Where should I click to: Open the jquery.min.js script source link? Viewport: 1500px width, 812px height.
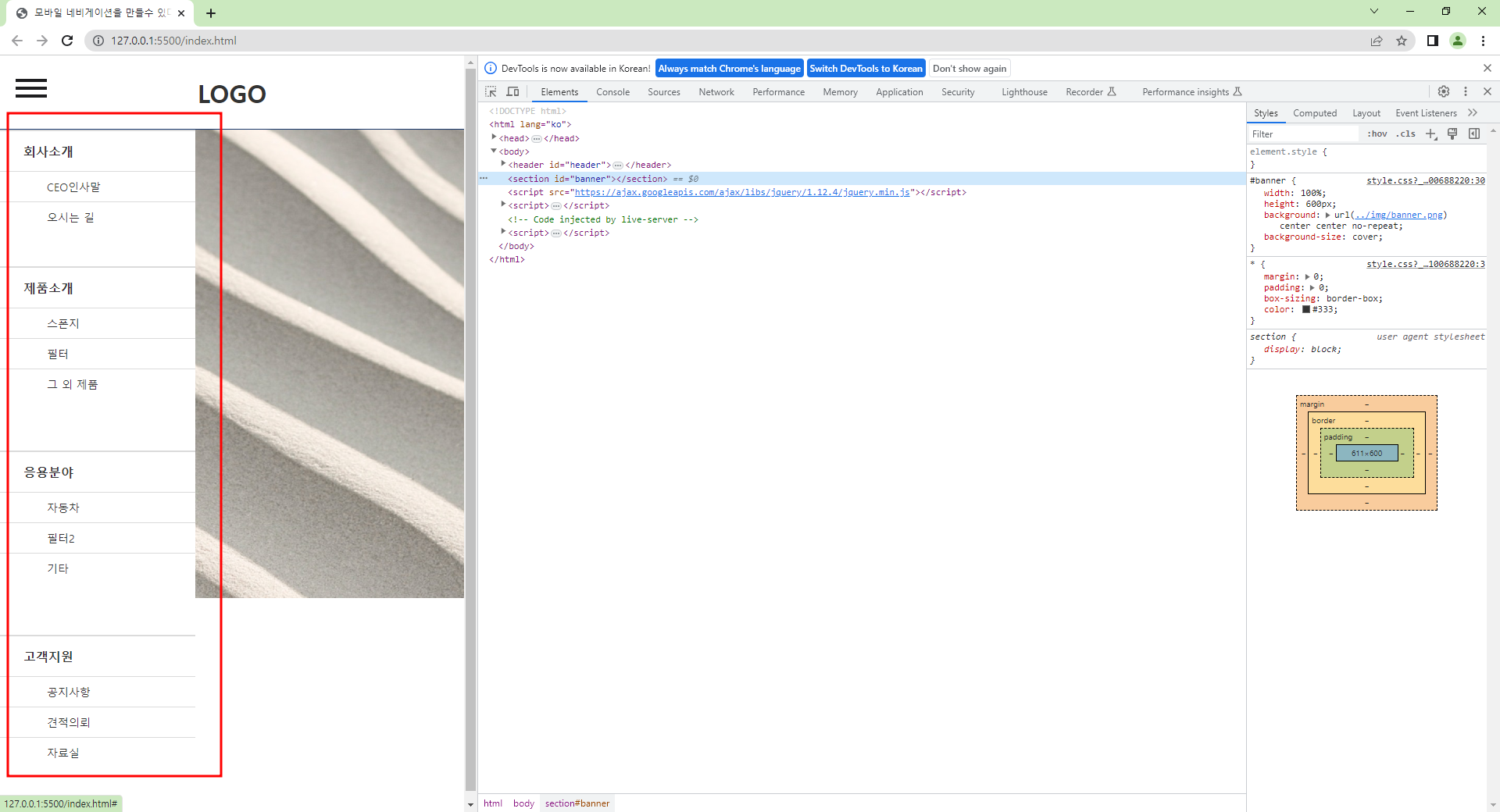[x=742, y=192]
